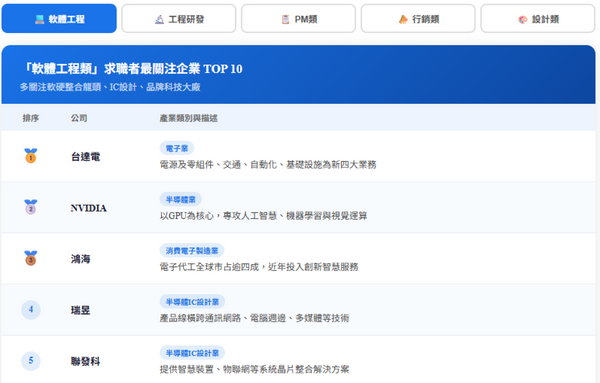Click the 公司 column header
This screenshot has width=600, height=383.
pyautogui.click(x=79, y=118)
